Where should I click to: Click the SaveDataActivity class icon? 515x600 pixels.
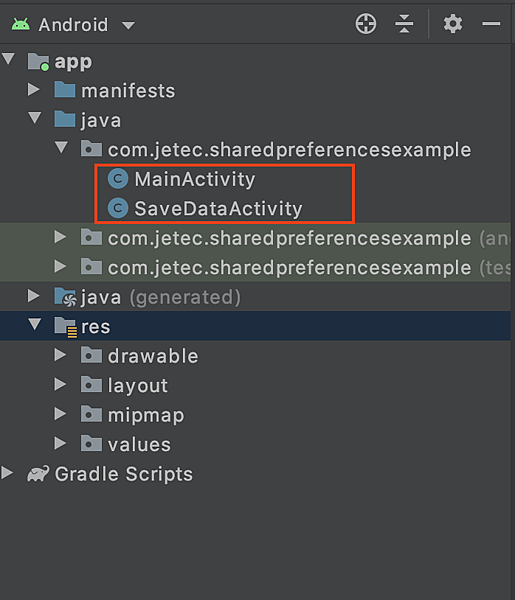click(118, 209)
